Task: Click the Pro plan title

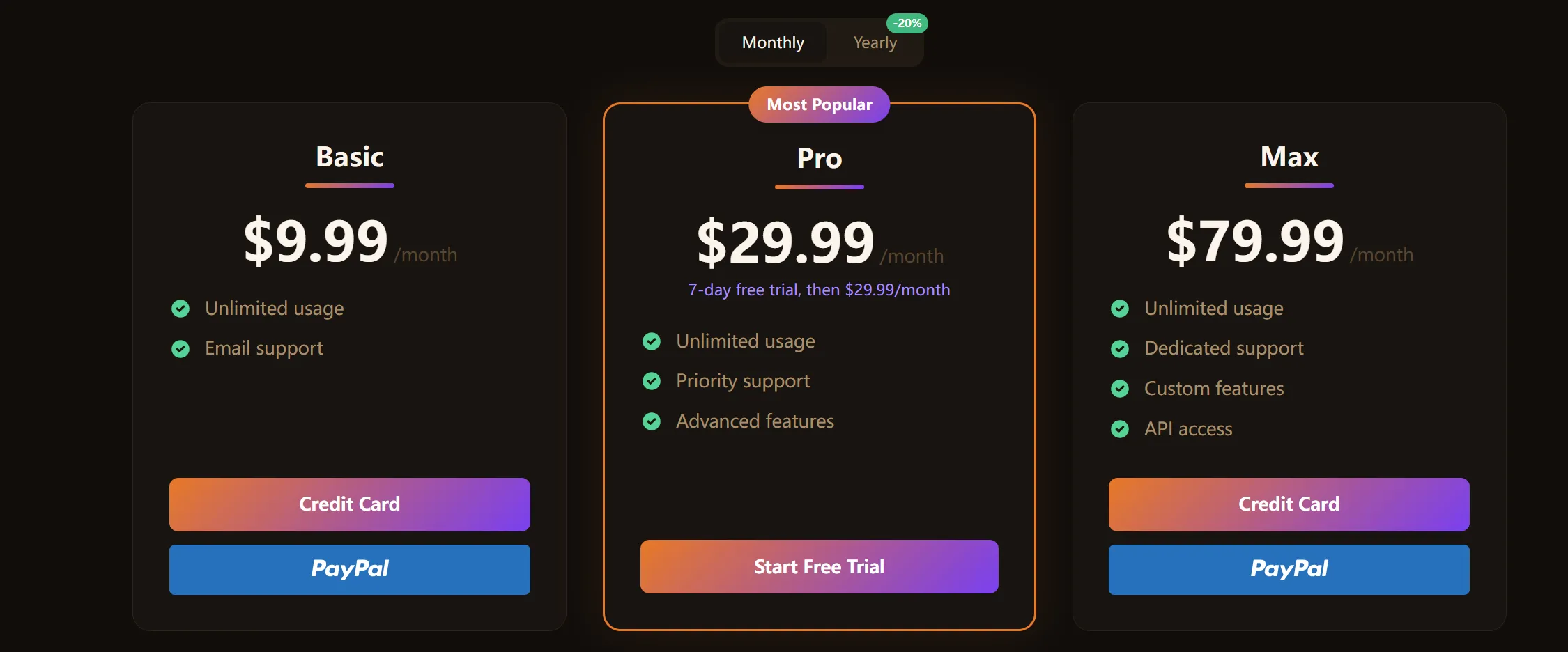Action: click(819, 158)
